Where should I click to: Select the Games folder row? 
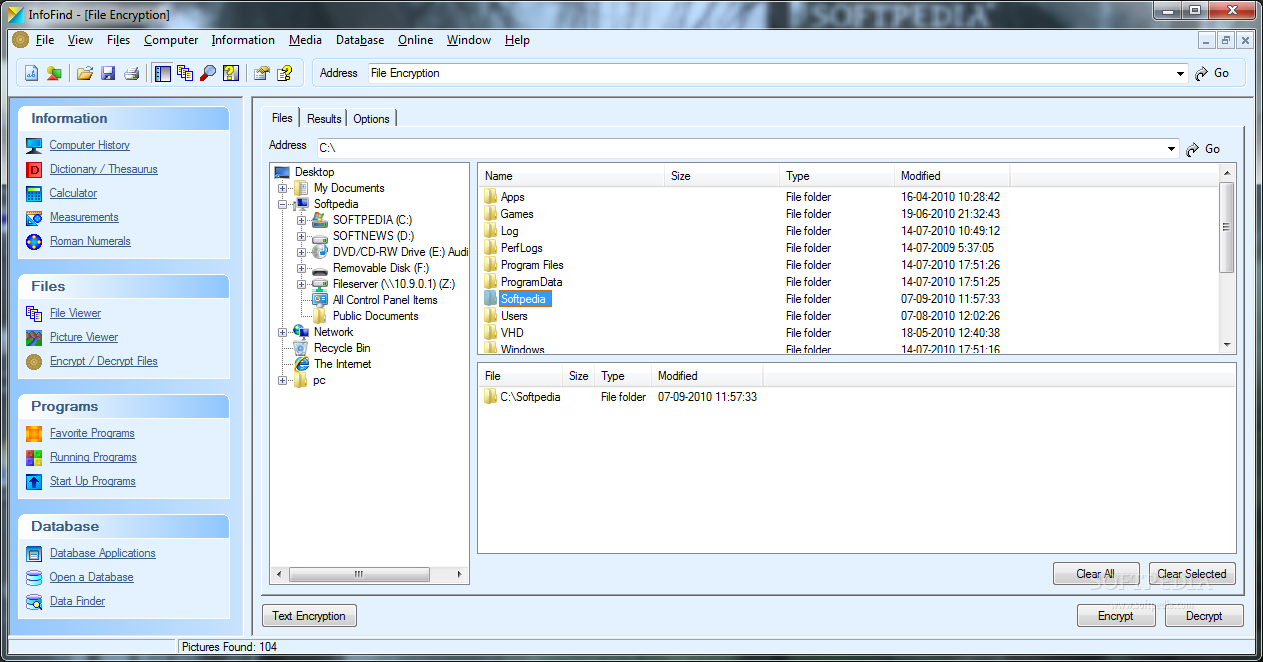pyautogui.click(x=850, y=214)
